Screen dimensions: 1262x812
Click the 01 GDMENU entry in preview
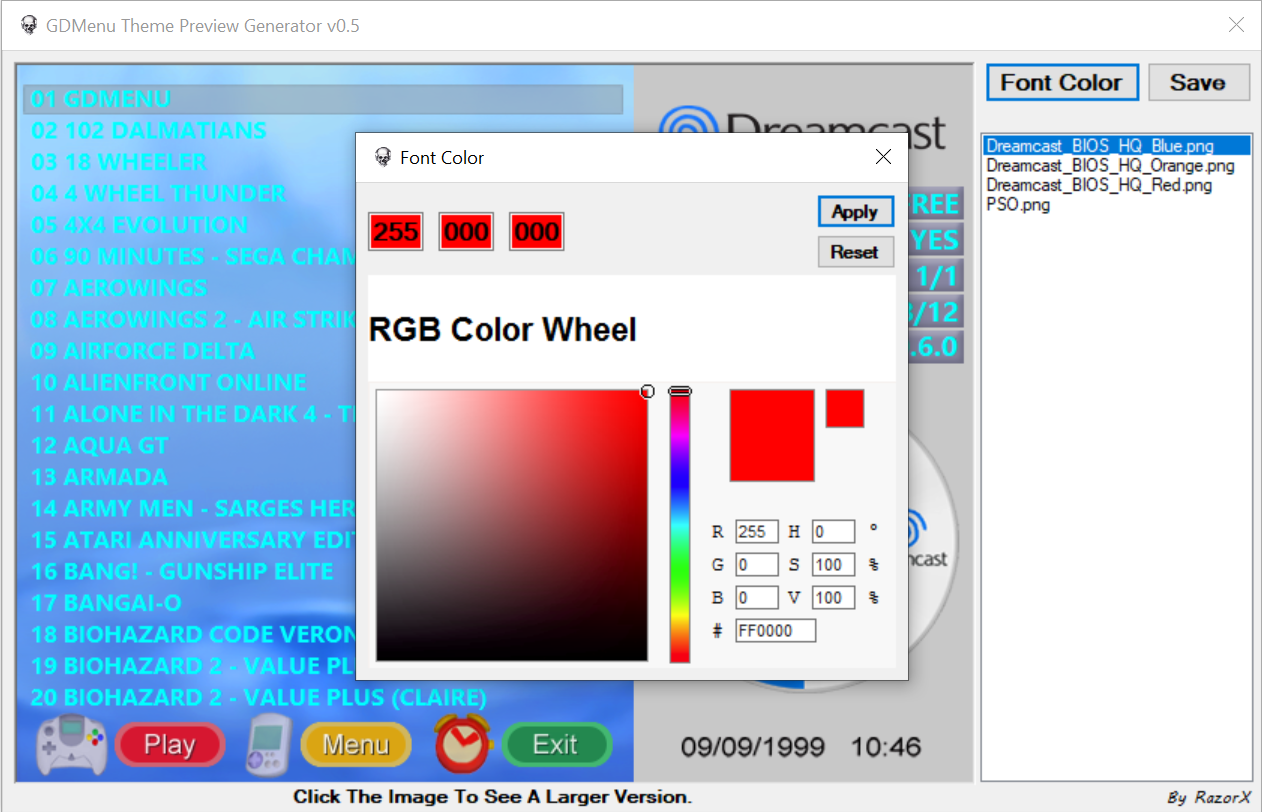[323, 99]
